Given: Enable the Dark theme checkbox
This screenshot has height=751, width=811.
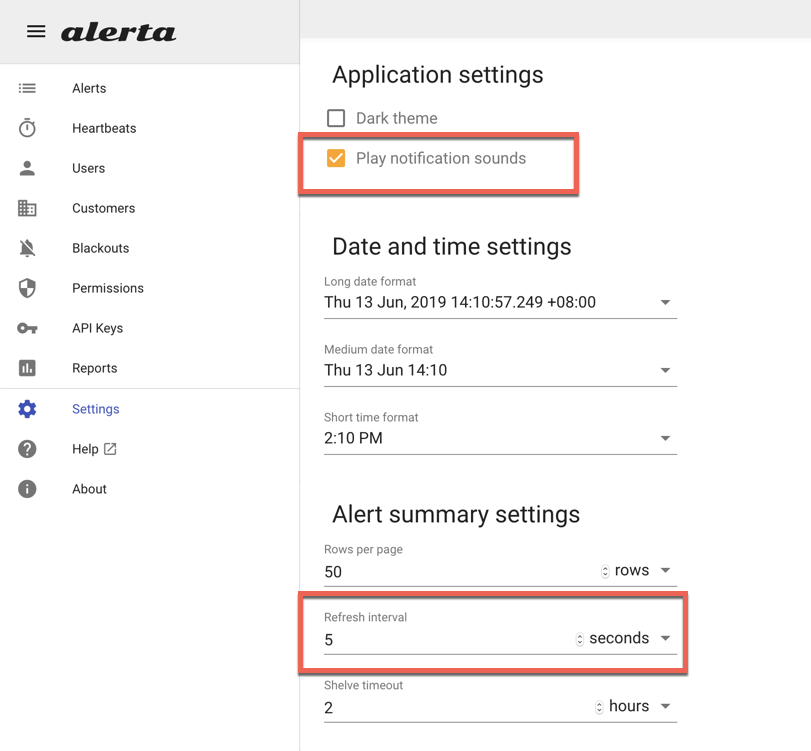Looking at the screenshot, I should coord(335,118).
